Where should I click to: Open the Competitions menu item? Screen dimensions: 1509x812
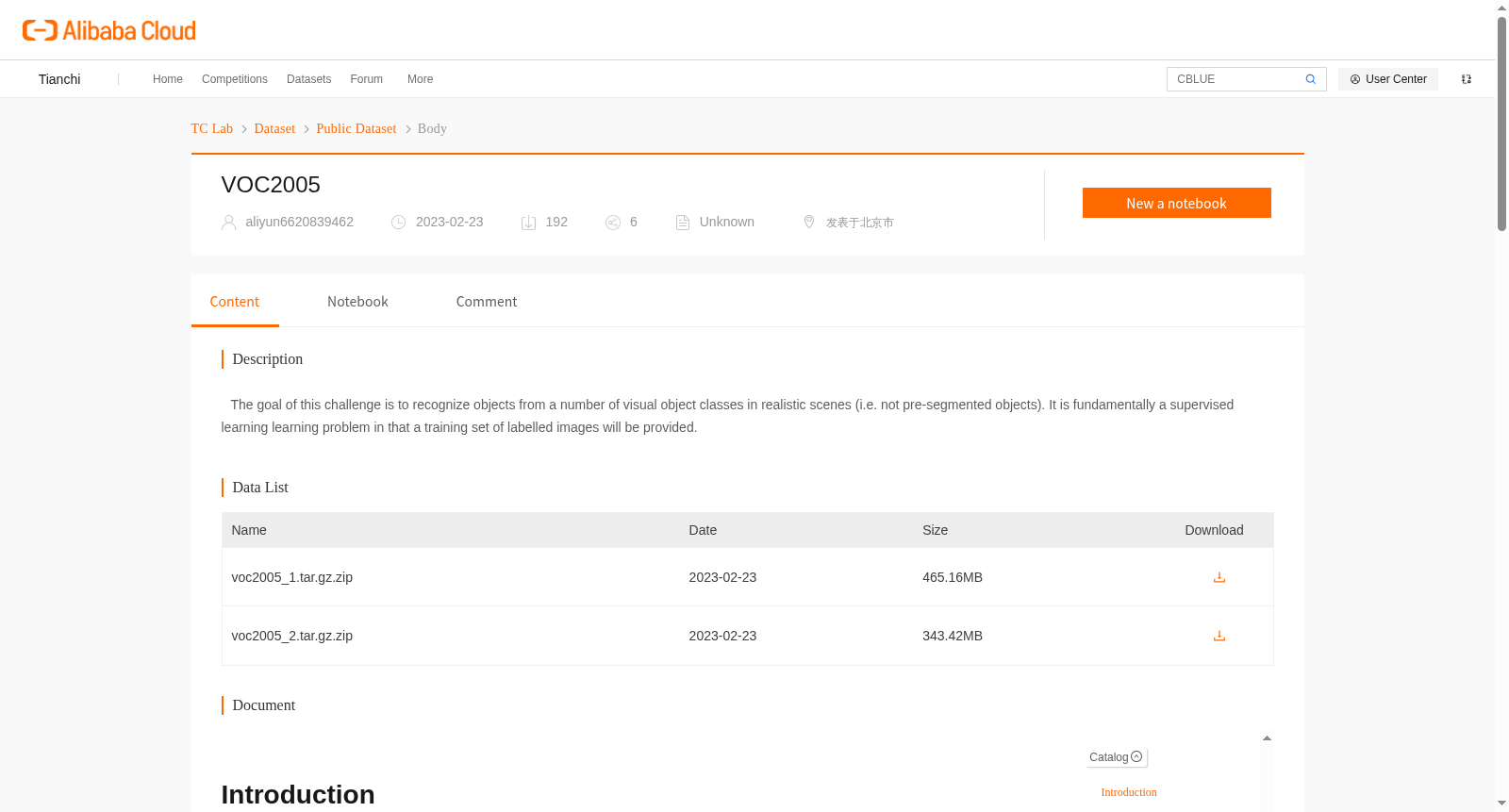point(235,79)
